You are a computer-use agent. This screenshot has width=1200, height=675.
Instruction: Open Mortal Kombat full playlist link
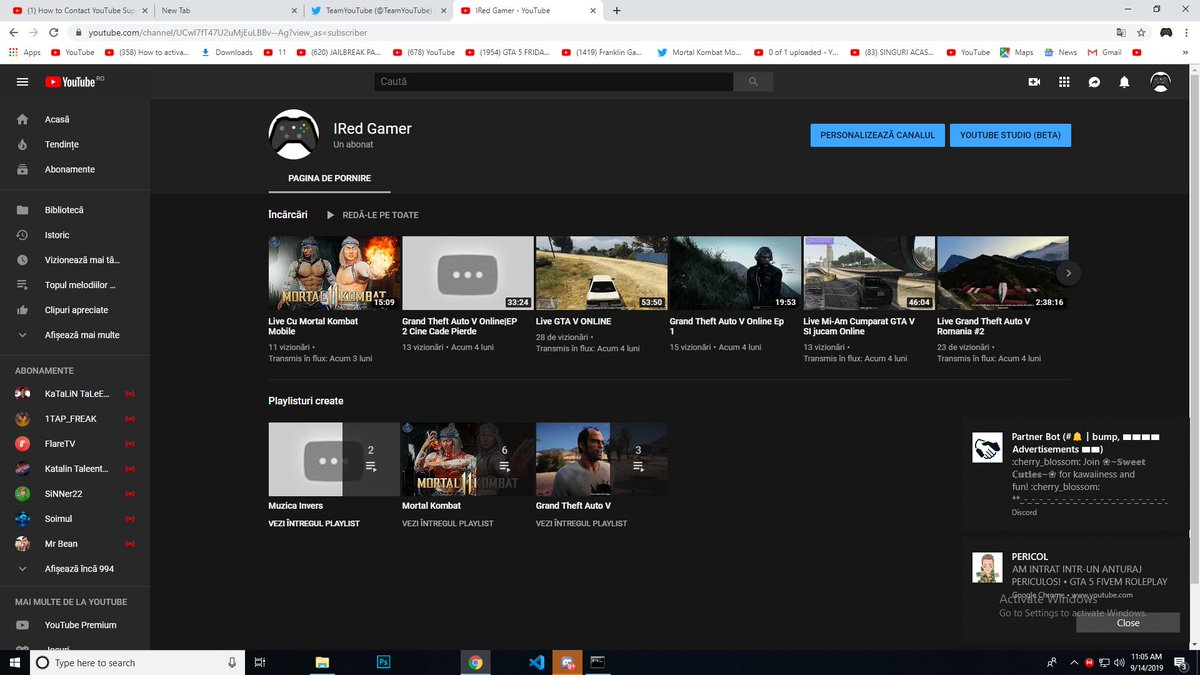click(447, 524)
